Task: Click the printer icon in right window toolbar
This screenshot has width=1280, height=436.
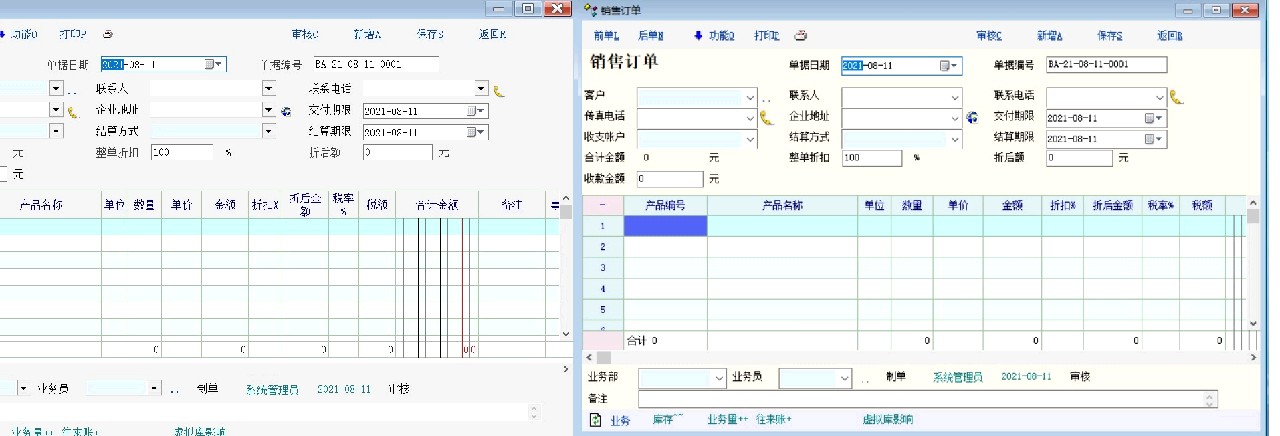Action: coord(801,36)
